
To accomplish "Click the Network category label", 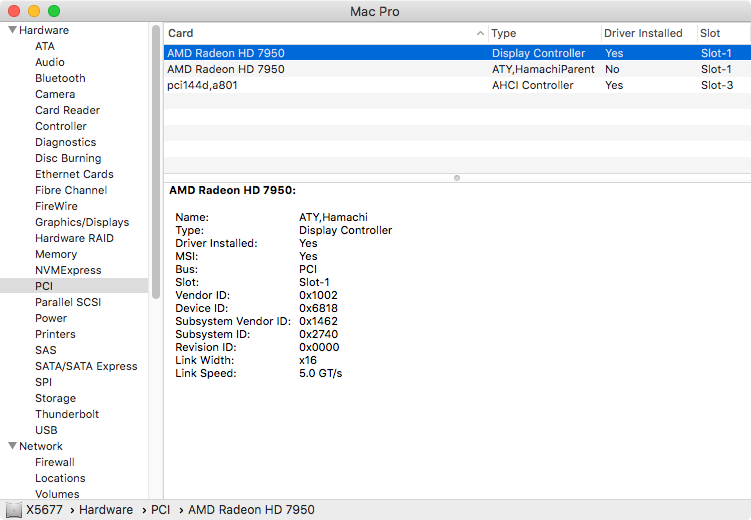I will click(41, 446).
